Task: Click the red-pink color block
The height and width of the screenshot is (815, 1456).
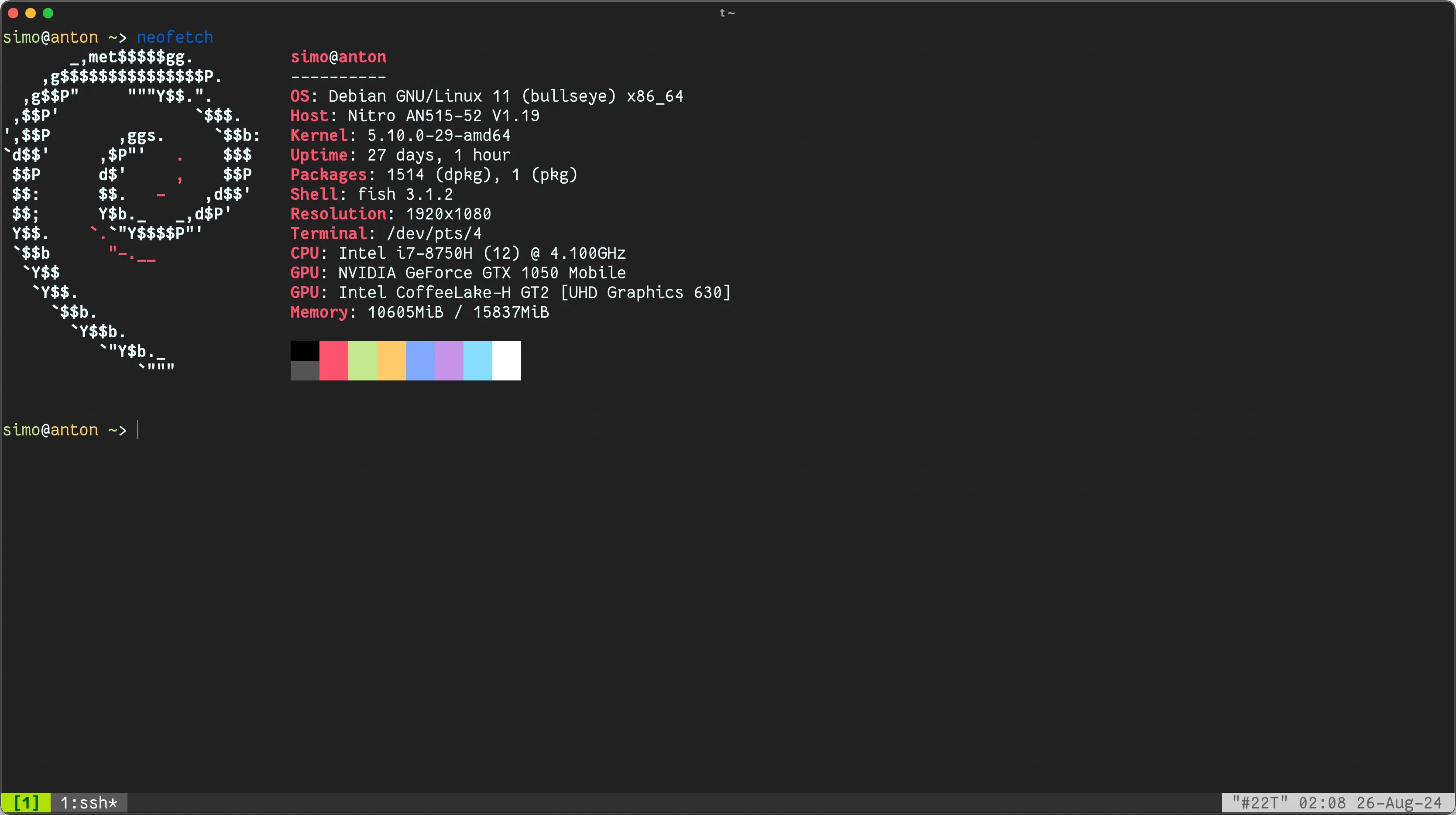Action: pyautogui.click(x=333, y=360)
